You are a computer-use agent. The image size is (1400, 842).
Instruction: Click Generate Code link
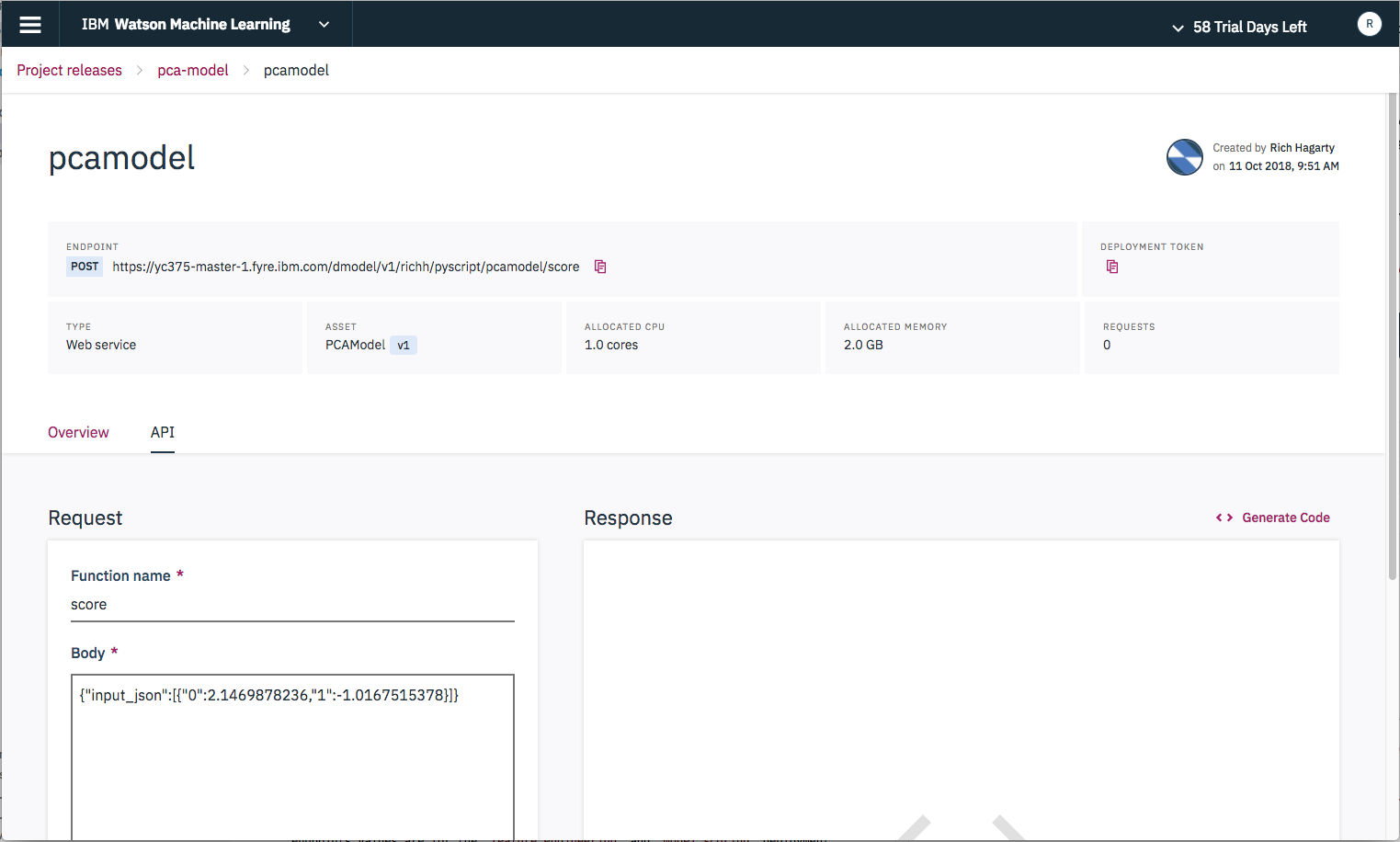[1286, 518]
